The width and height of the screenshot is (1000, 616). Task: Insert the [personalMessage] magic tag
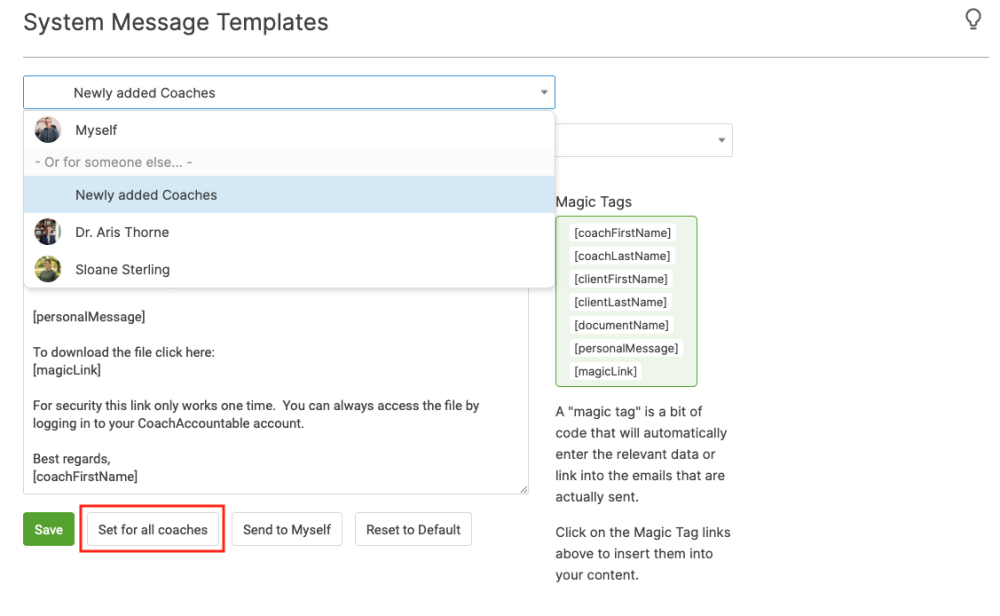pyautogui.click(x=626, y=348)
